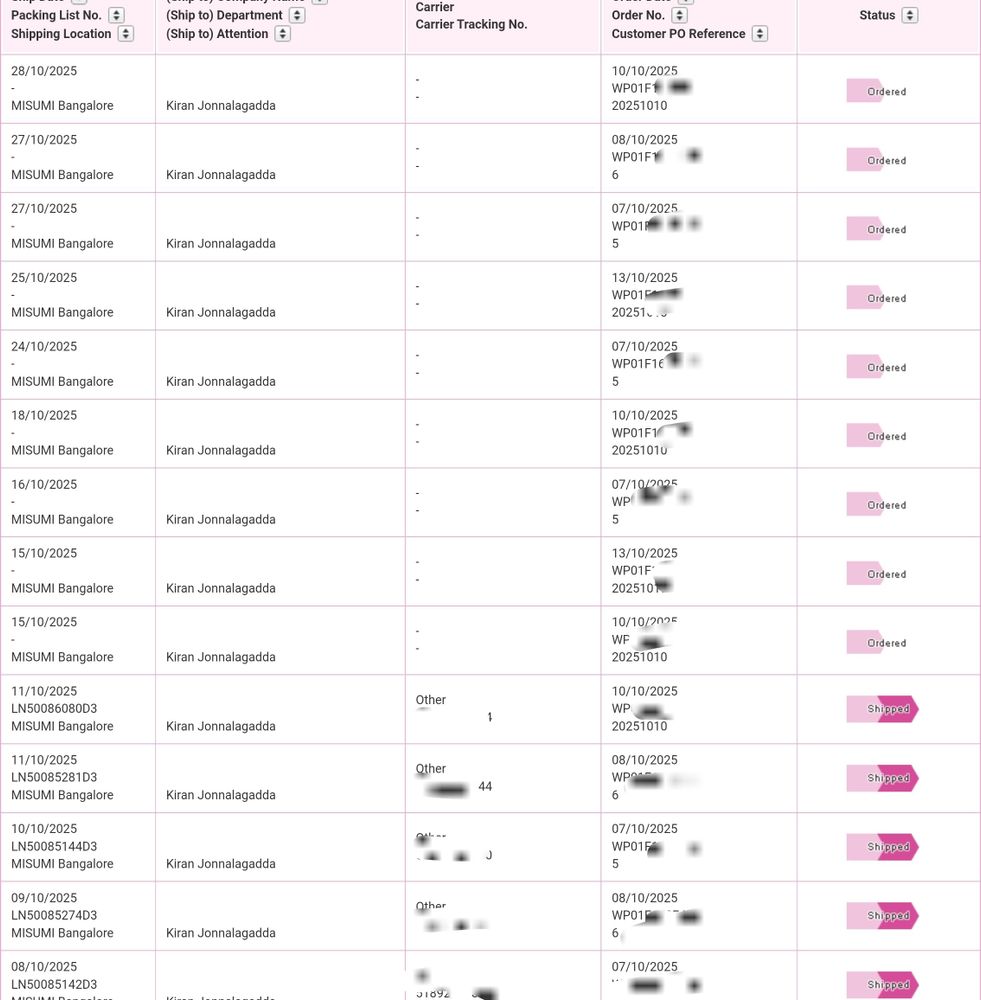Select the sort control for Customer PO Reference
981x1000 pixels.
click(x=759, y=33)
